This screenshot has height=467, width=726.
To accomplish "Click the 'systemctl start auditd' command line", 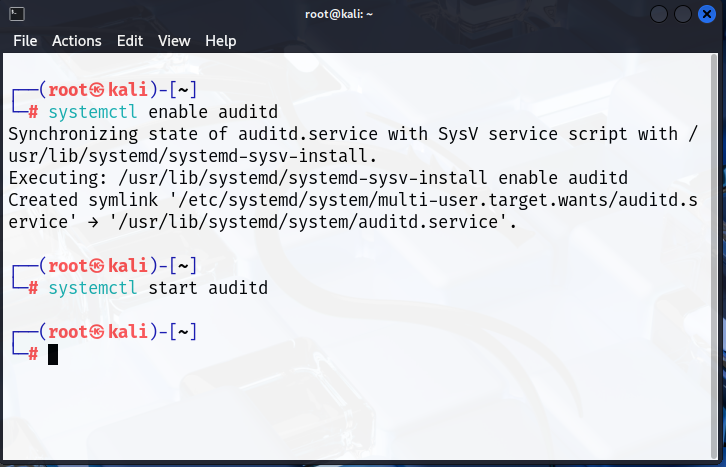I will [158, 288].
